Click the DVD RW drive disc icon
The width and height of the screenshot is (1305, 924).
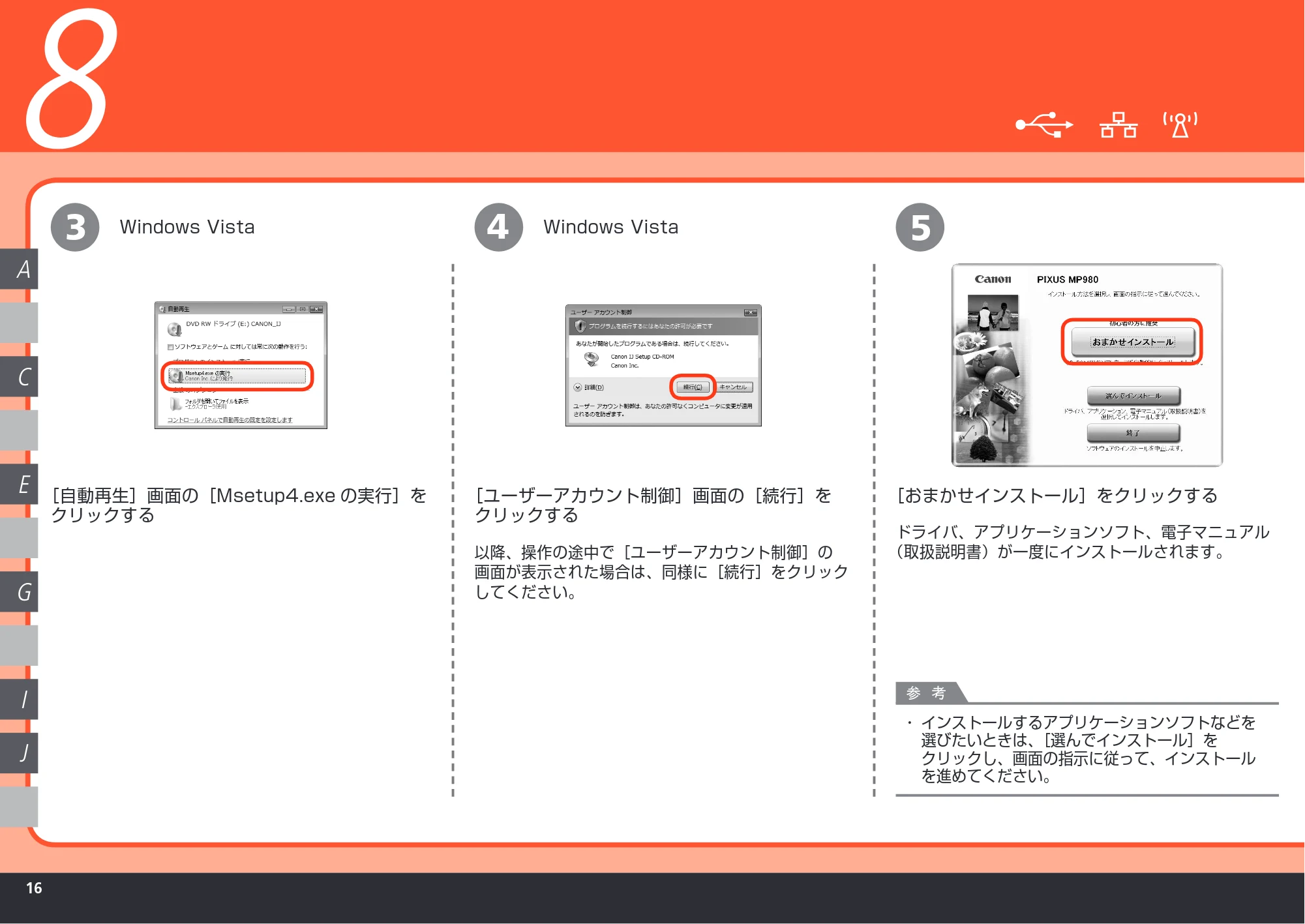174,329
